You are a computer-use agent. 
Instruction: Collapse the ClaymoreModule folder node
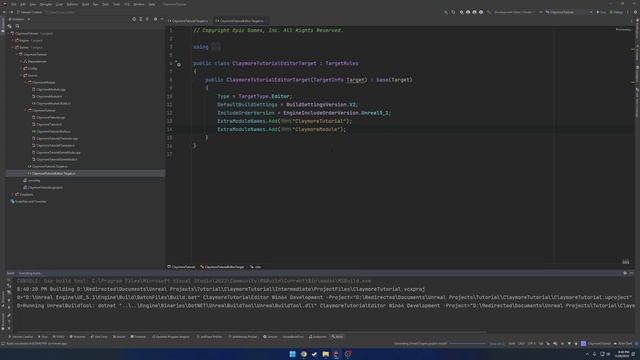click(x=25, y=82)
